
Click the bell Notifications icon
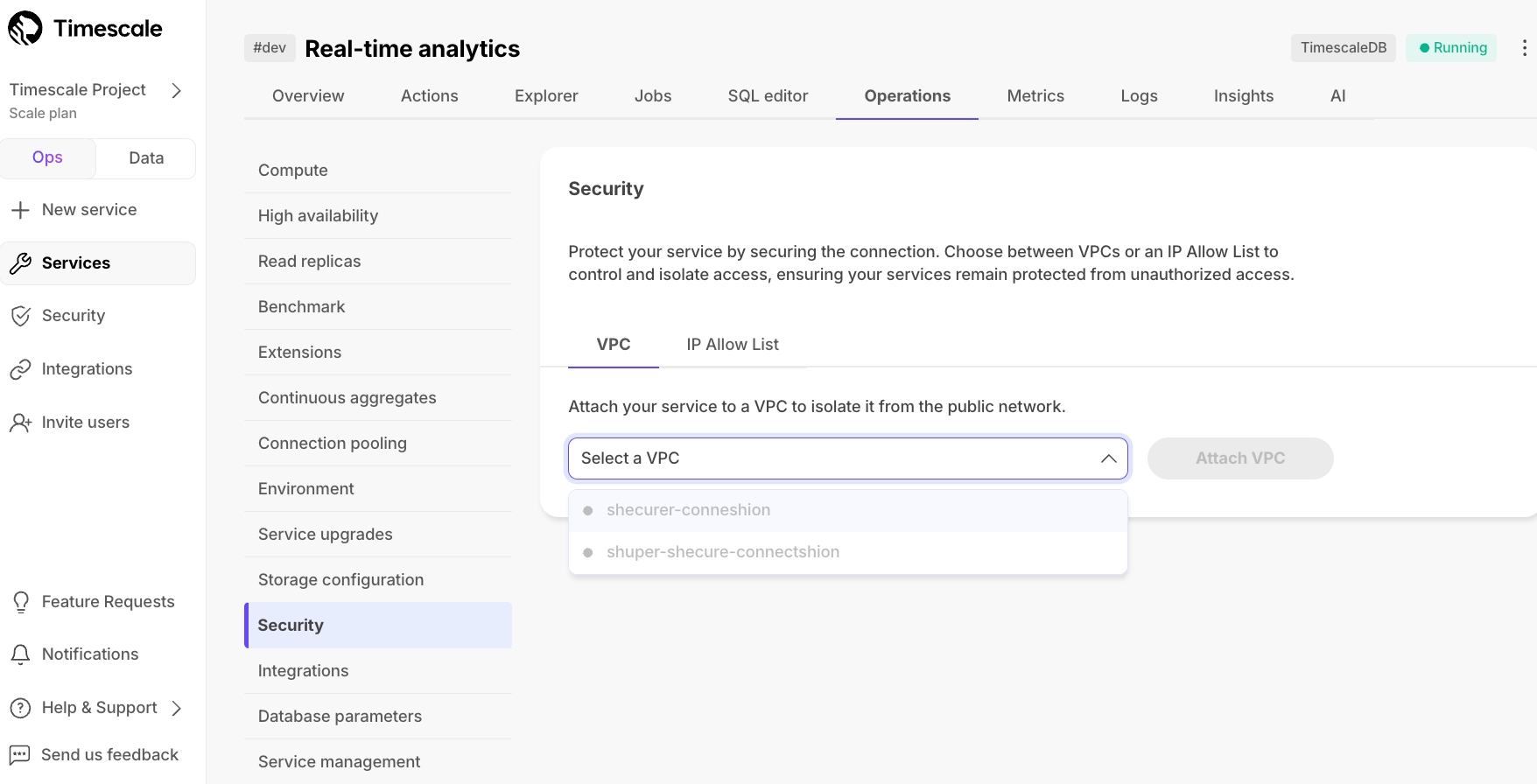pyautogui.click(x=20, y=654)
